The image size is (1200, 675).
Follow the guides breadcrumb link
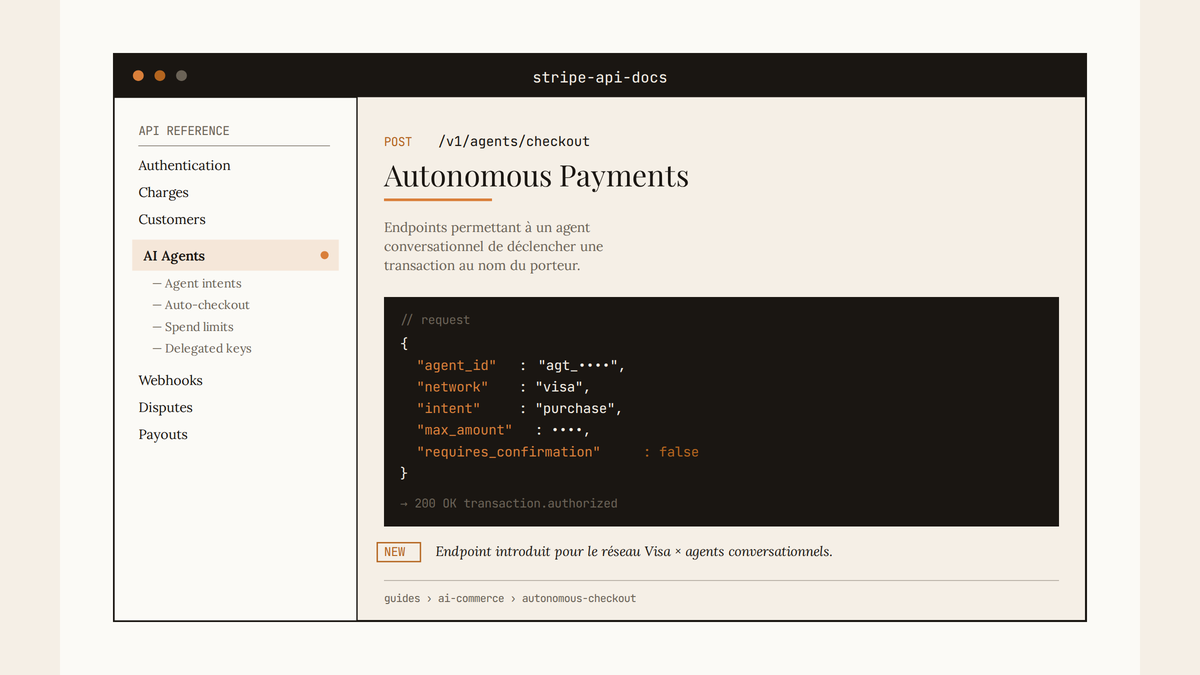[x=402, y=598]
